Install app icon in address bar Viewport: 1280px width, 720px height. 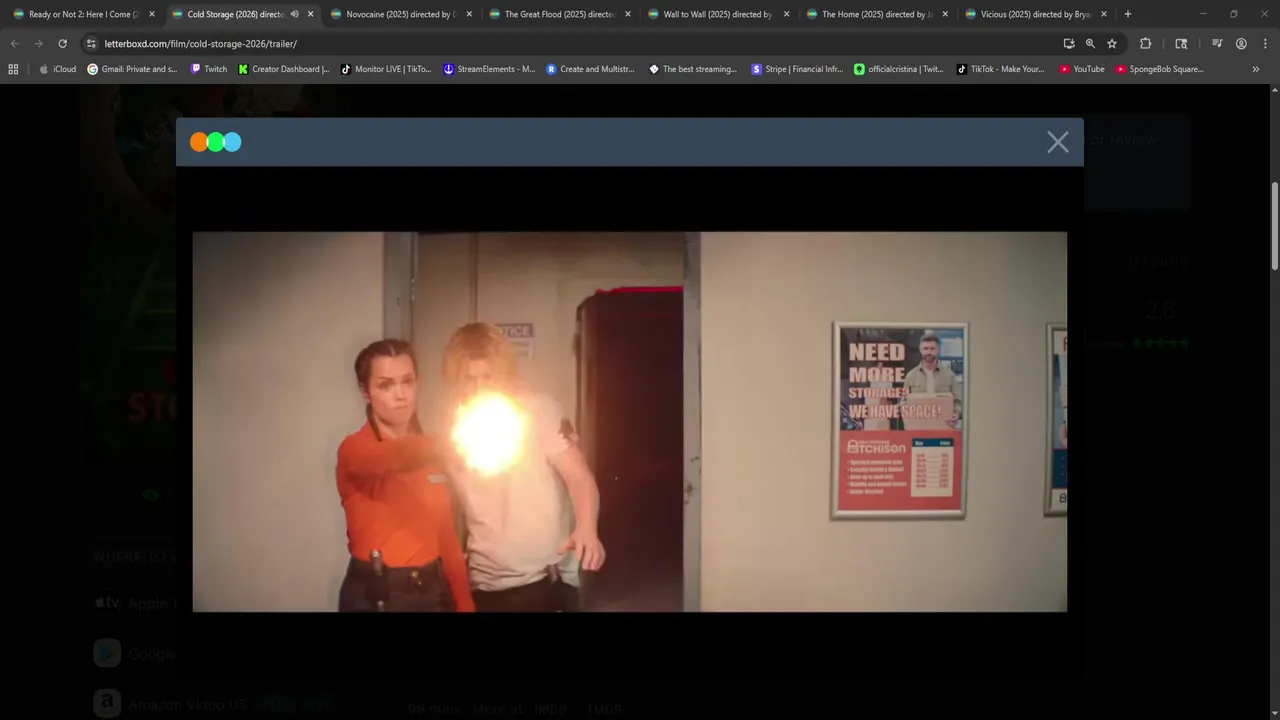1069,44
